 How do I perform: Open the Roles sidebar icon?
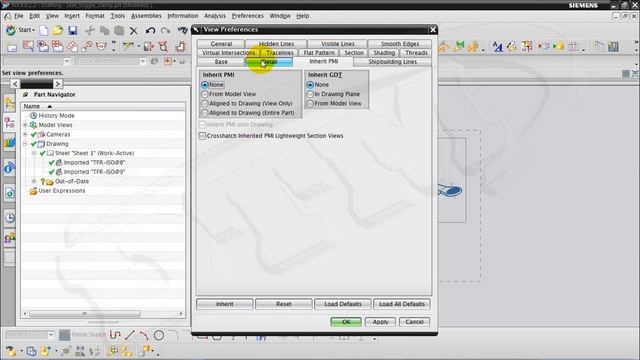point(9,238)
